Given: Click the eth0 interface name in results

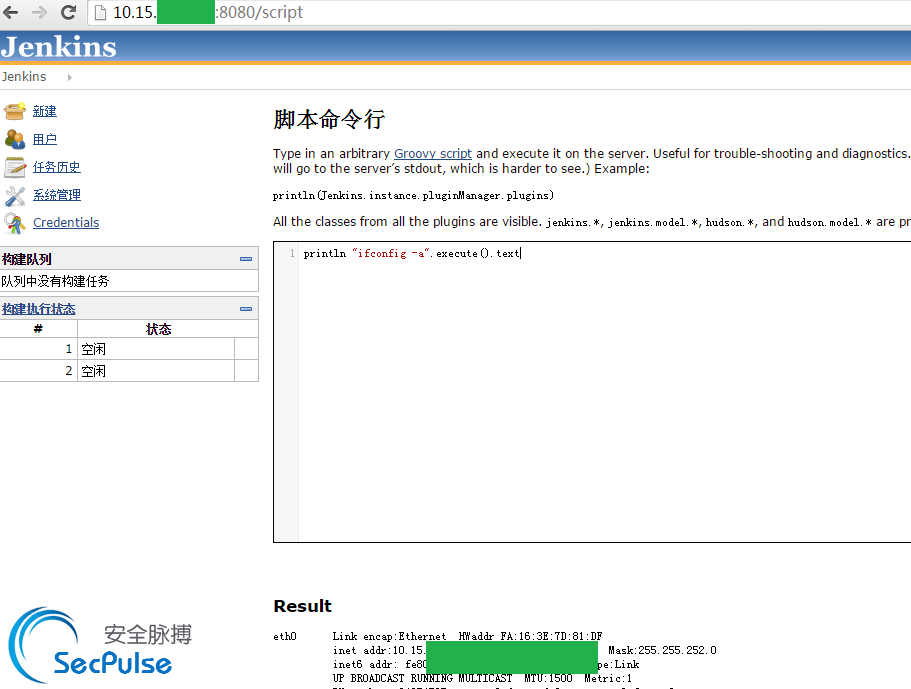Looking at the screenshot, I should pos(285,636).
